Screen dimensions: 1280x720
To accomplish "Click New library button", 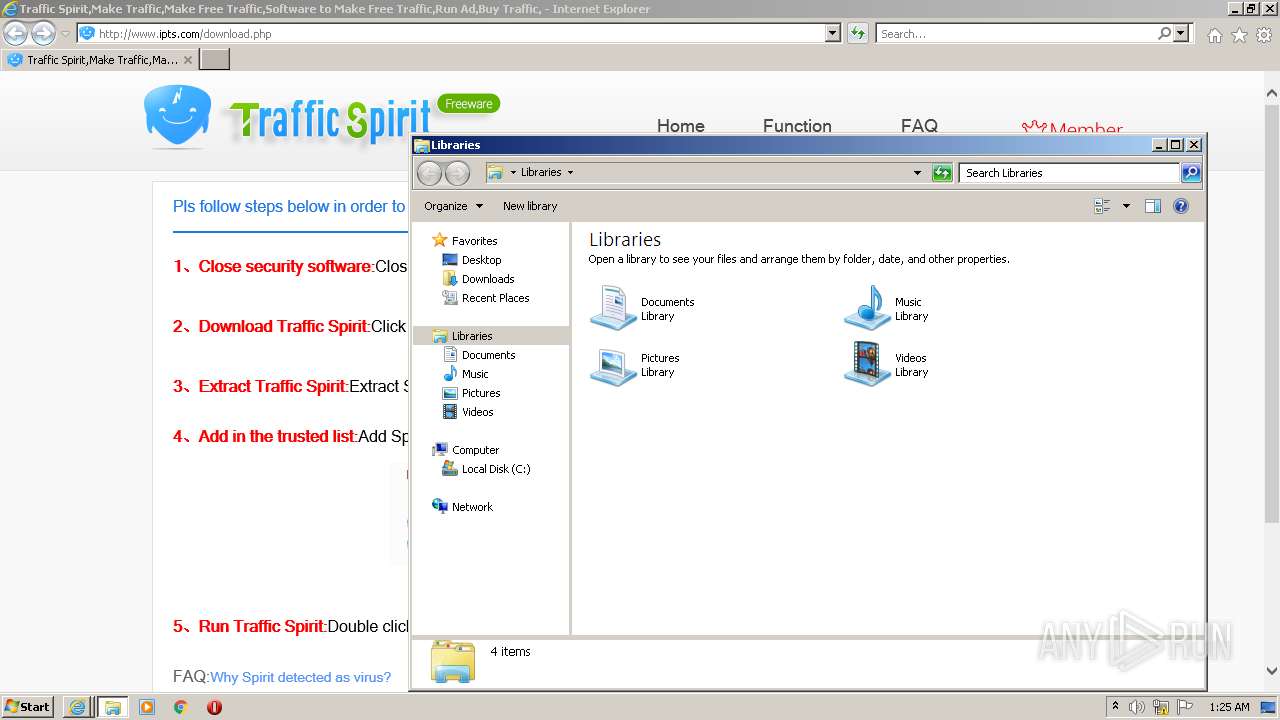I will click(x=530, y=206).
